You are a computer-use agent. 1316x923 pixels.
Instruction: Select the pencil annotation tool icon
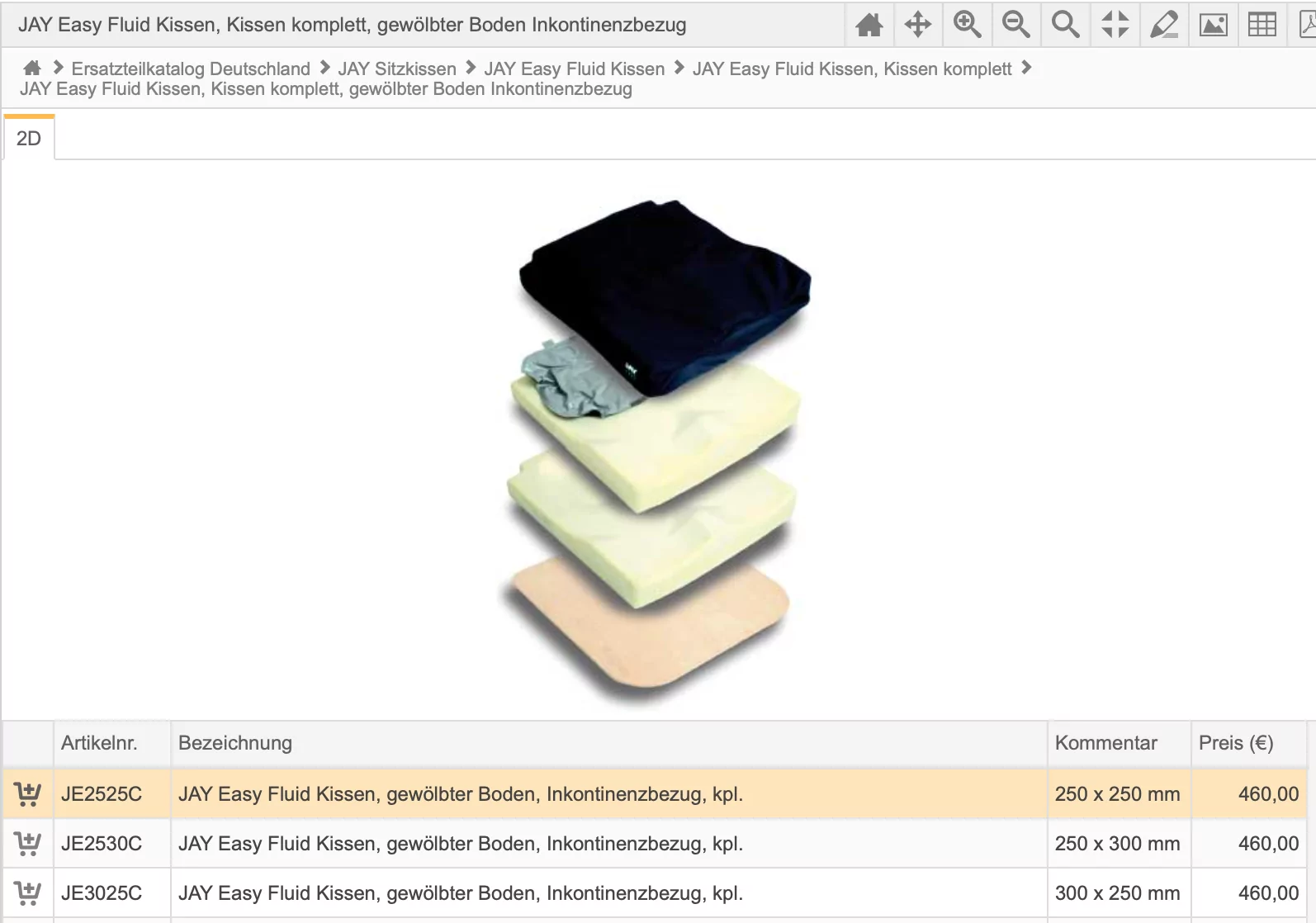tap(1163, 25)
